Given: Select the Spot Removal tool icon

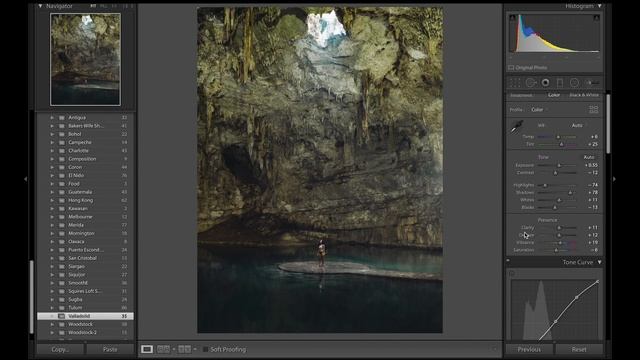Looking at the screenshot, I should coord(530,83).
